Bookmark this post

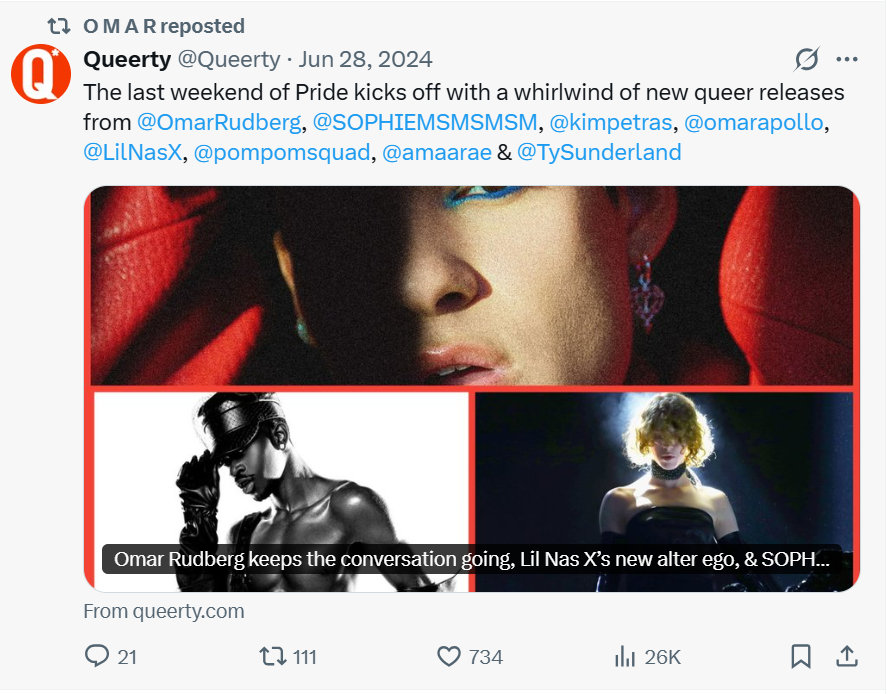801,656
